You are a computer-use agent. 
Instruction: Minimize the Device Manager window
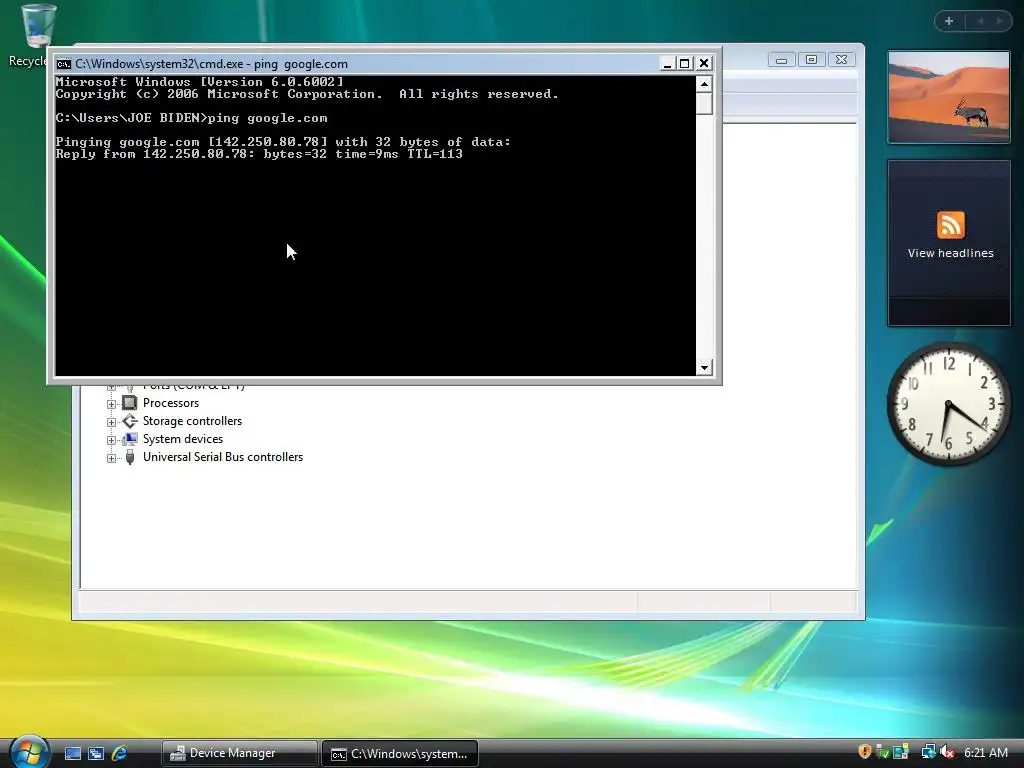pos(781,60)
